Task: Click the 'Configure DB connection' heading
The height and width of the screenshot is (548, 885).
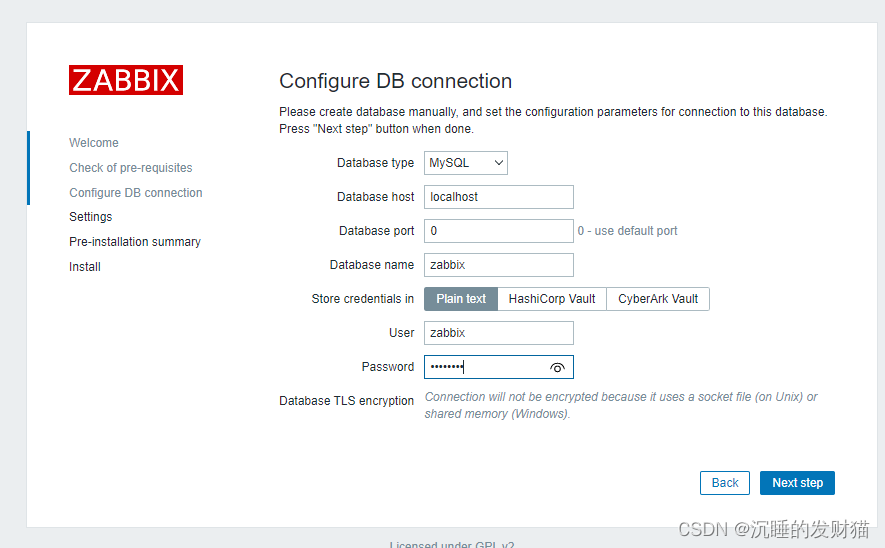Action: (395, 81)
